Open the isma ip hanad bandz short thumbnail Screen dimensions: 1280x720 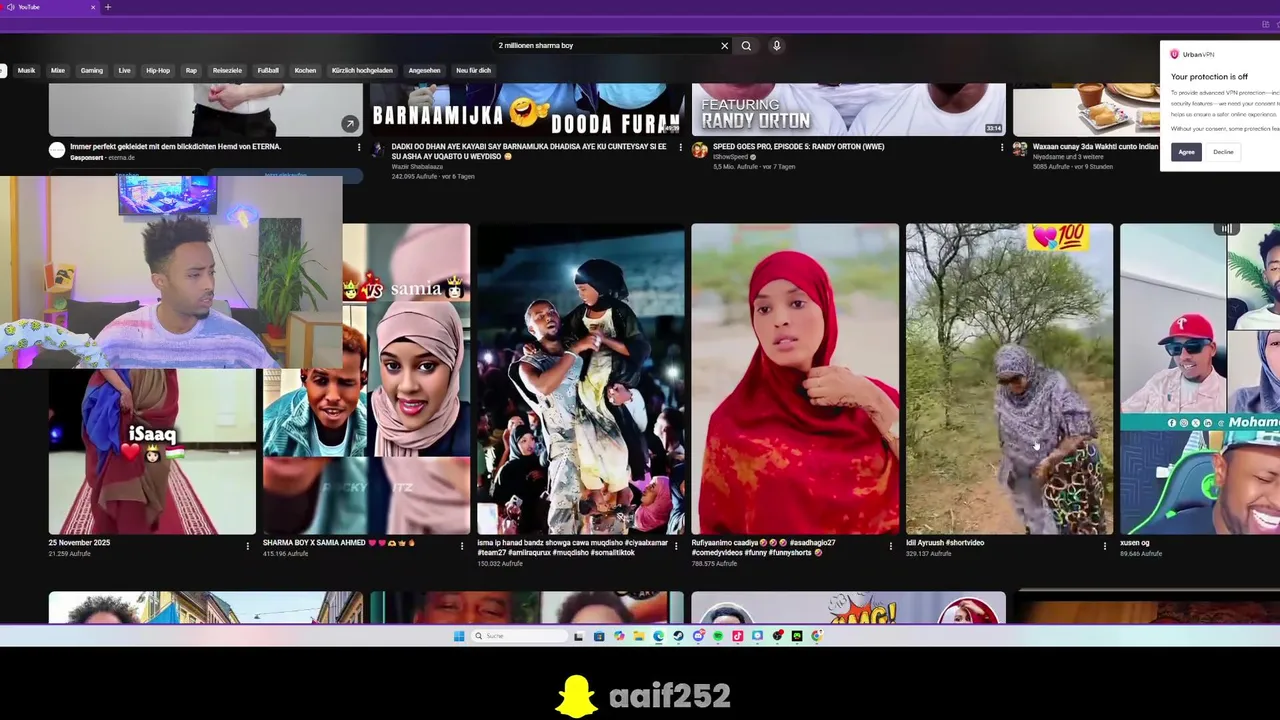click(581, 379)
